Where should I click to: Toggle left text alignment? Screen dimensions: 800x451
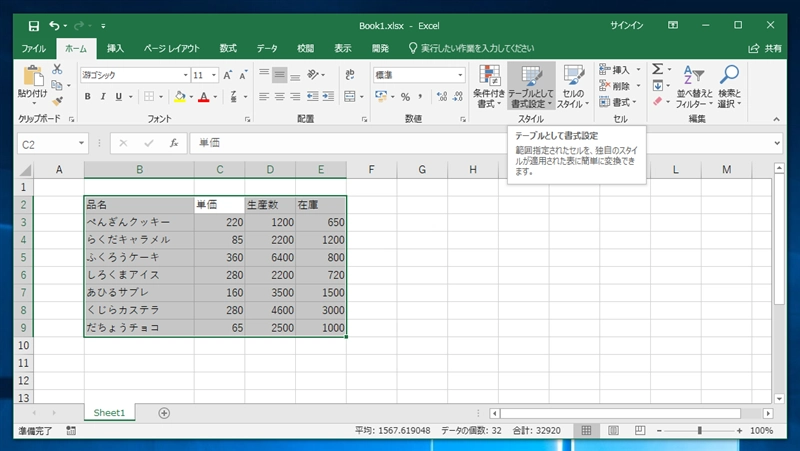pyautogui.click(x=264, y=96)
